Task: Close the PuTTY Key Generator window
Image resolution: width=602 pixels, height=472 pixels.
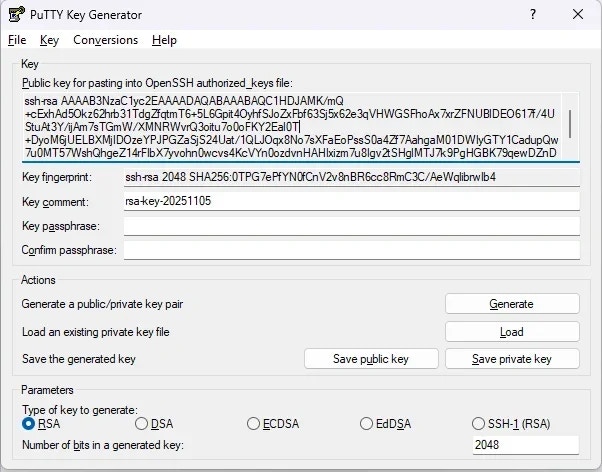Action: [578, 15]
